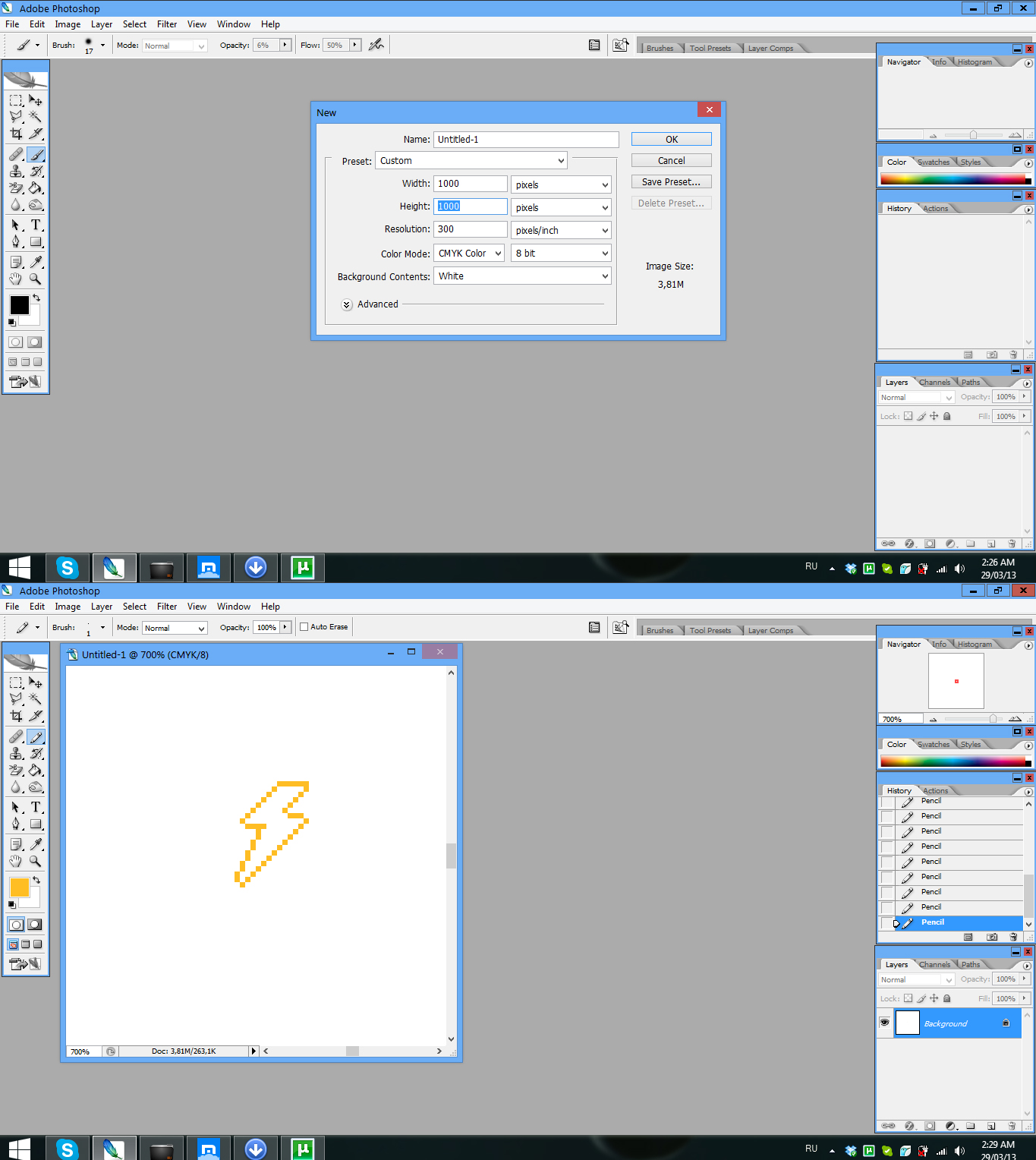The width and height of the screenshot is (1036, 1160).
Task: Select Healing Brush tool in Untitled-1's Photoshop window
Action: coord(16,736)
